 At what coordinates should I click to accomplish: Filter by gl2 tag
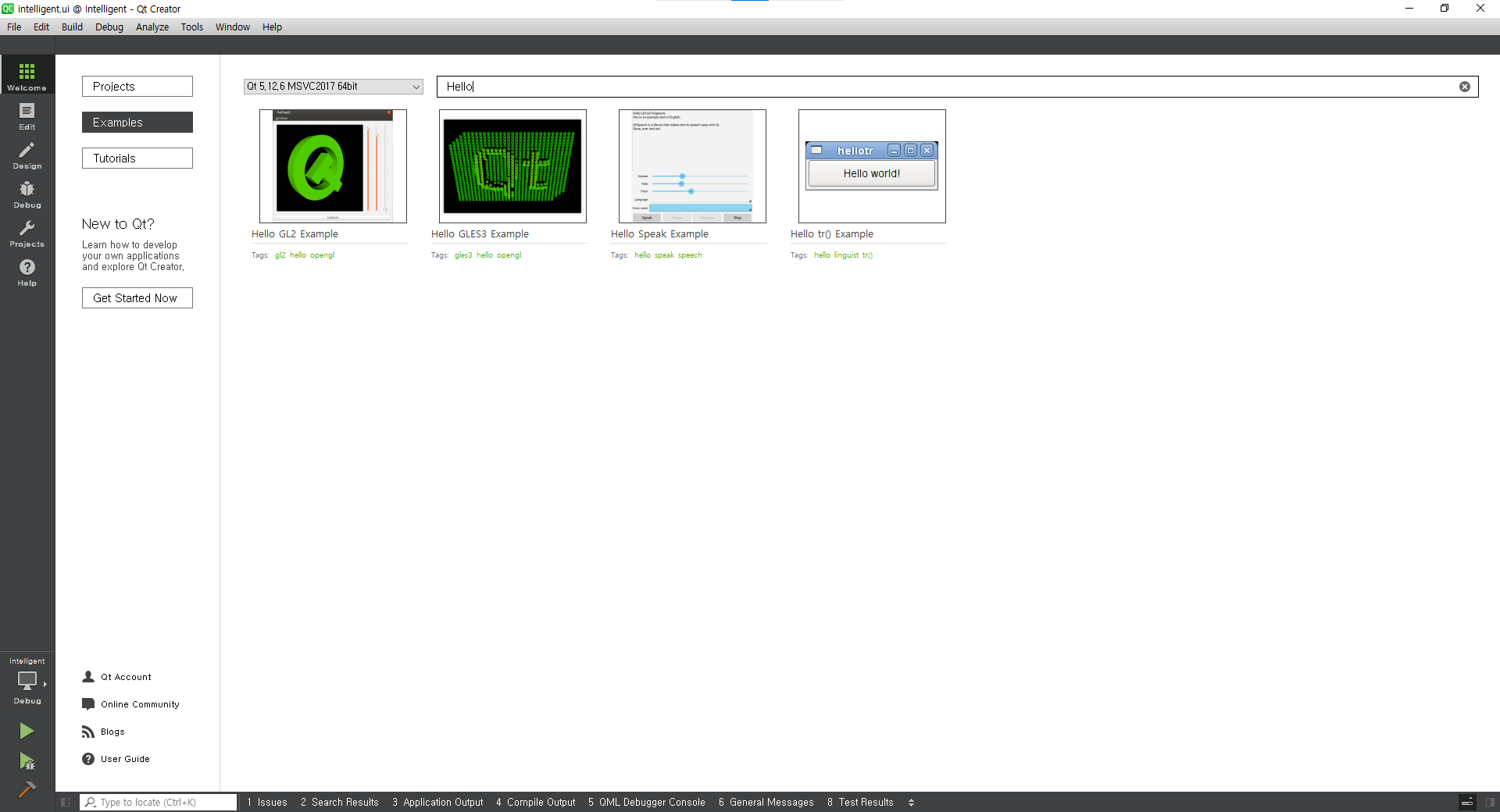tap(280, 255)
